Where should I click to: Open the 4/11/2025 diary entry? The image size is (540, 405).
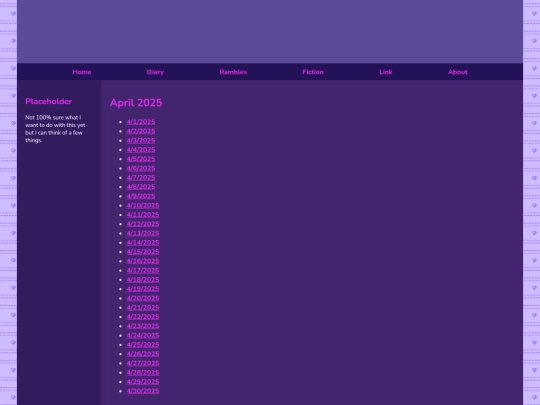pyautogui.click(x=143, y=215)
